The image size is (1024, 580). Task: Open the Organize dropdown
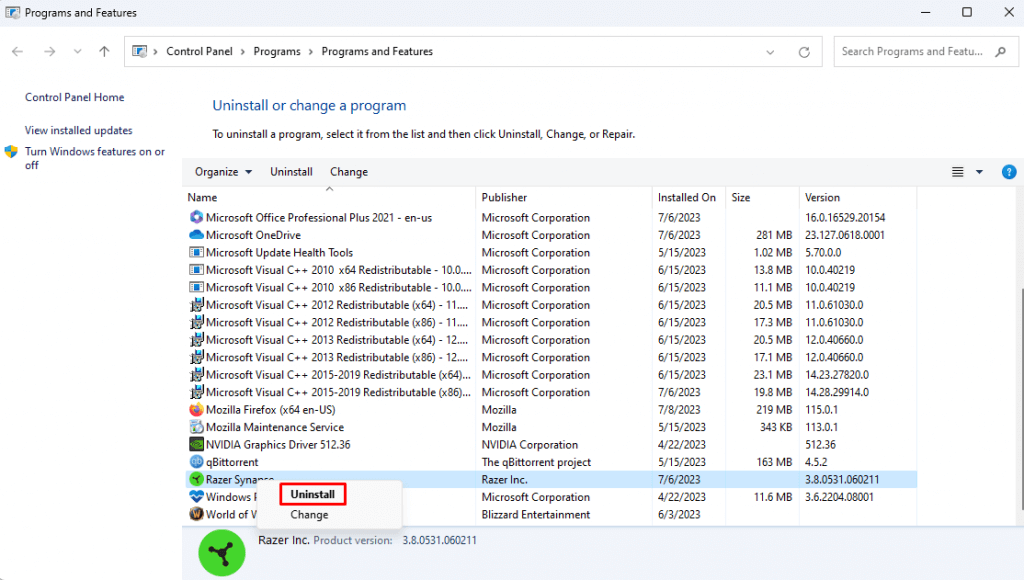coord(223,172)
